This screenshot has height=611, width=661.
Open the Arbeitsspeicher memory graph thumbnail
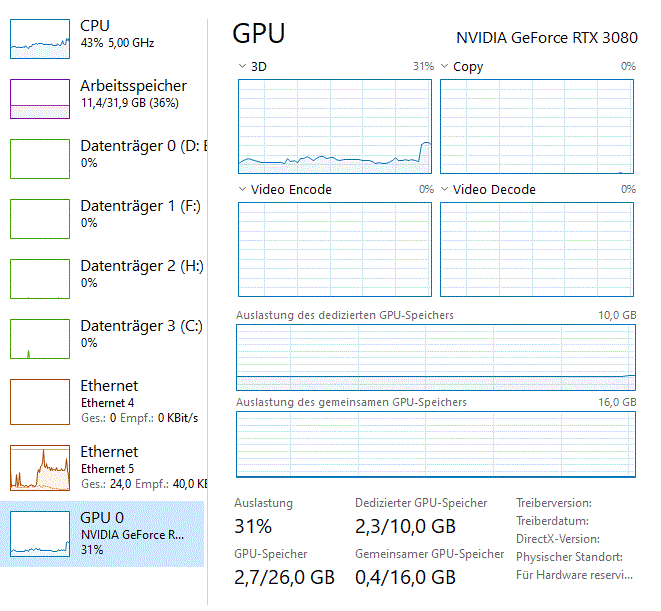click(40, 98)
